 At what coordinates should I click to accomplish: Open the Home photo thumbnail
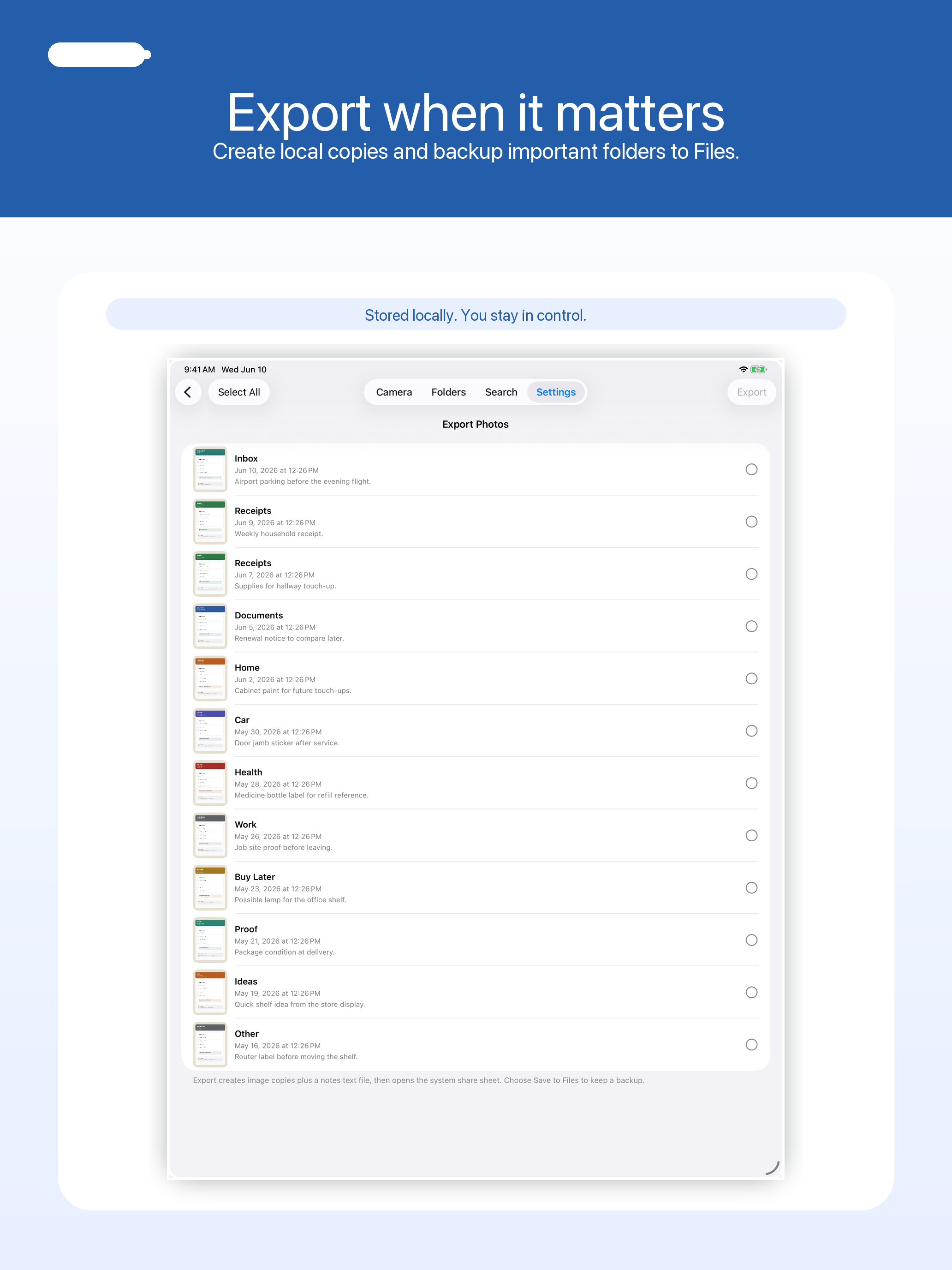210,678
